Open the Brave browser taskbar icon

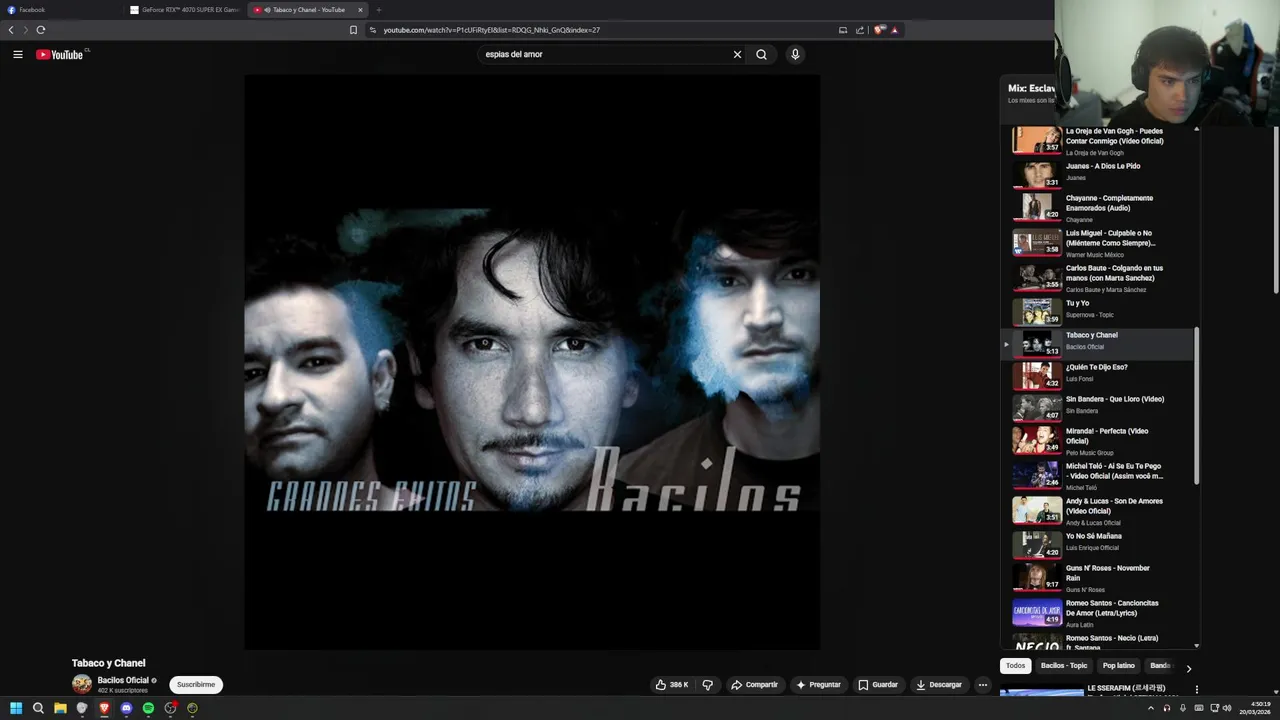click(x=104, y=708)
